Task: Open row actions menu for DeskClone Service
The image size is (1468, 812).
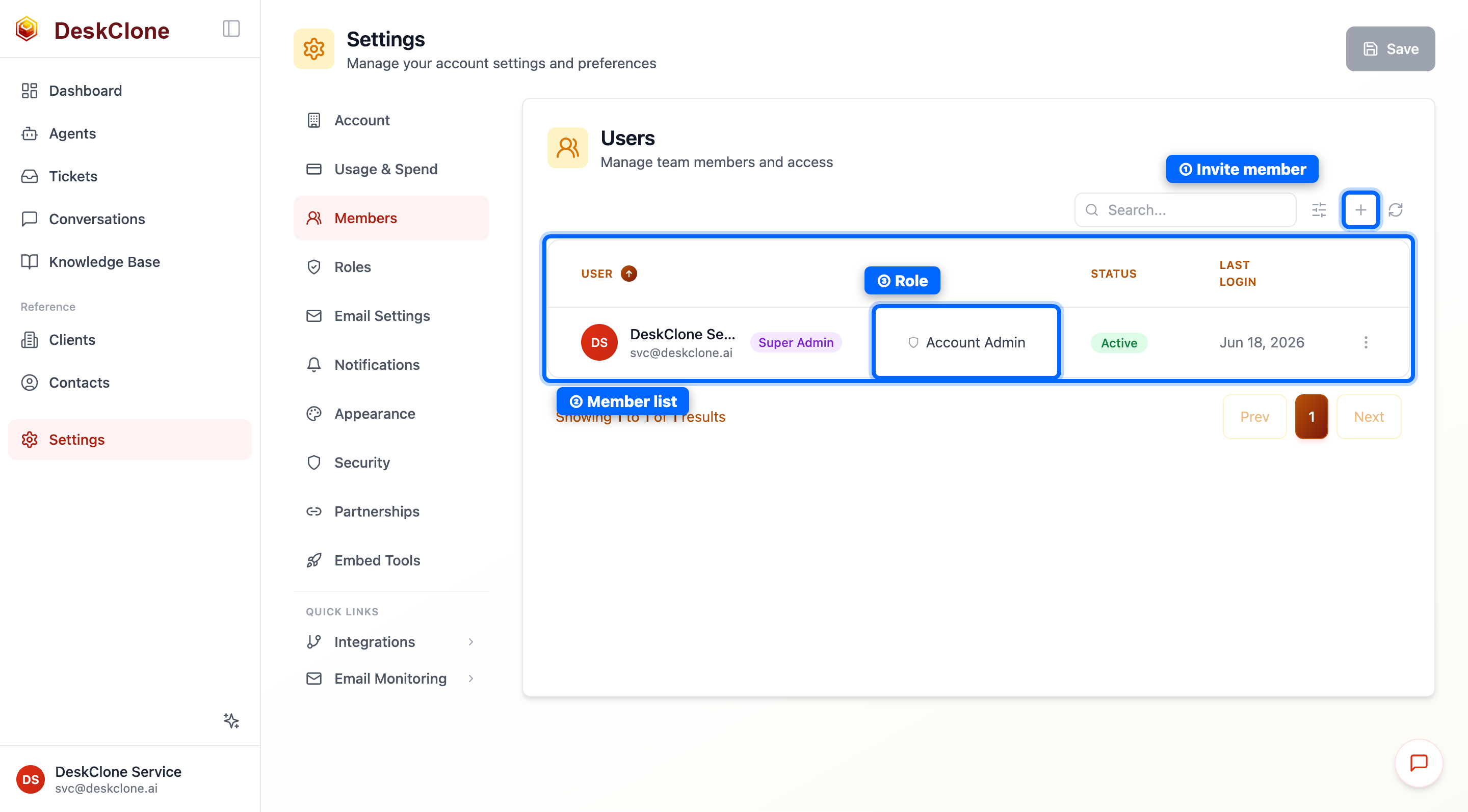Action: (1366, 342)
